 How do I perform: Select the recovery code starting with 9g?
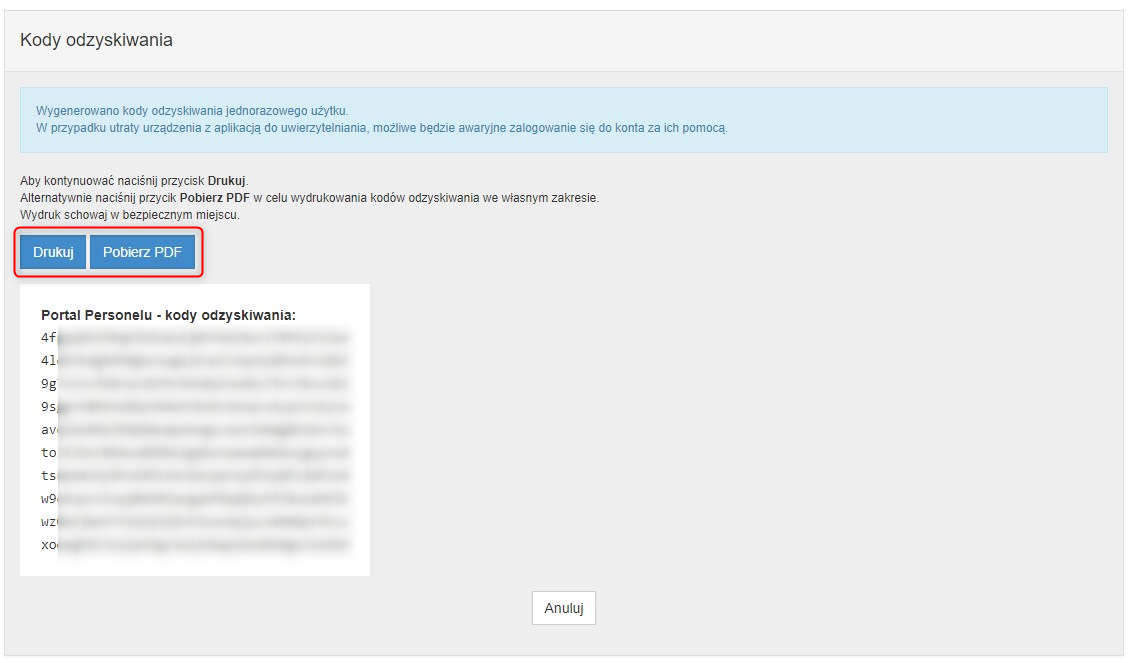pos(195,384)
